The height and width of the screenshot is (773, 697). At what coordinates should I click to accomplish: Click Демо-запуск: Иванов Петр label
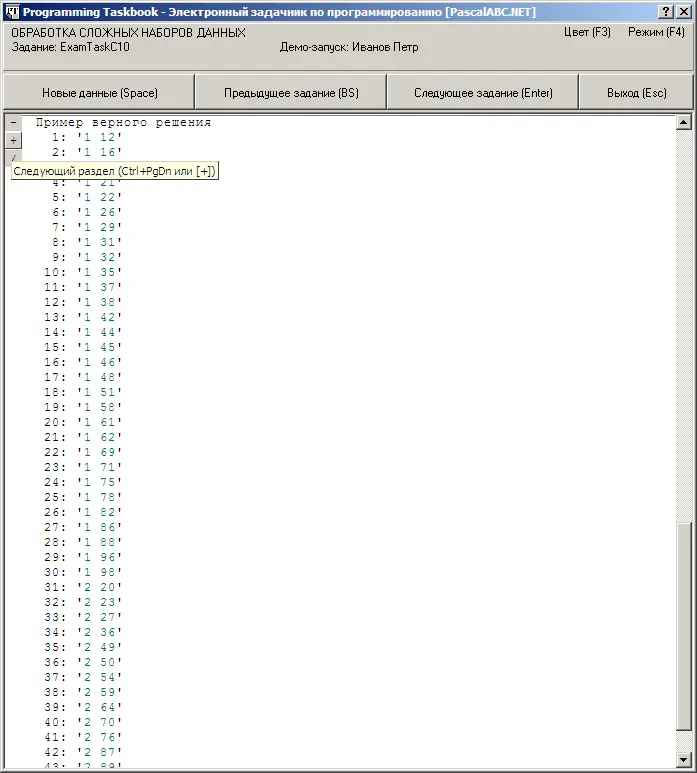pyautogui.click(x=349, y=47)
